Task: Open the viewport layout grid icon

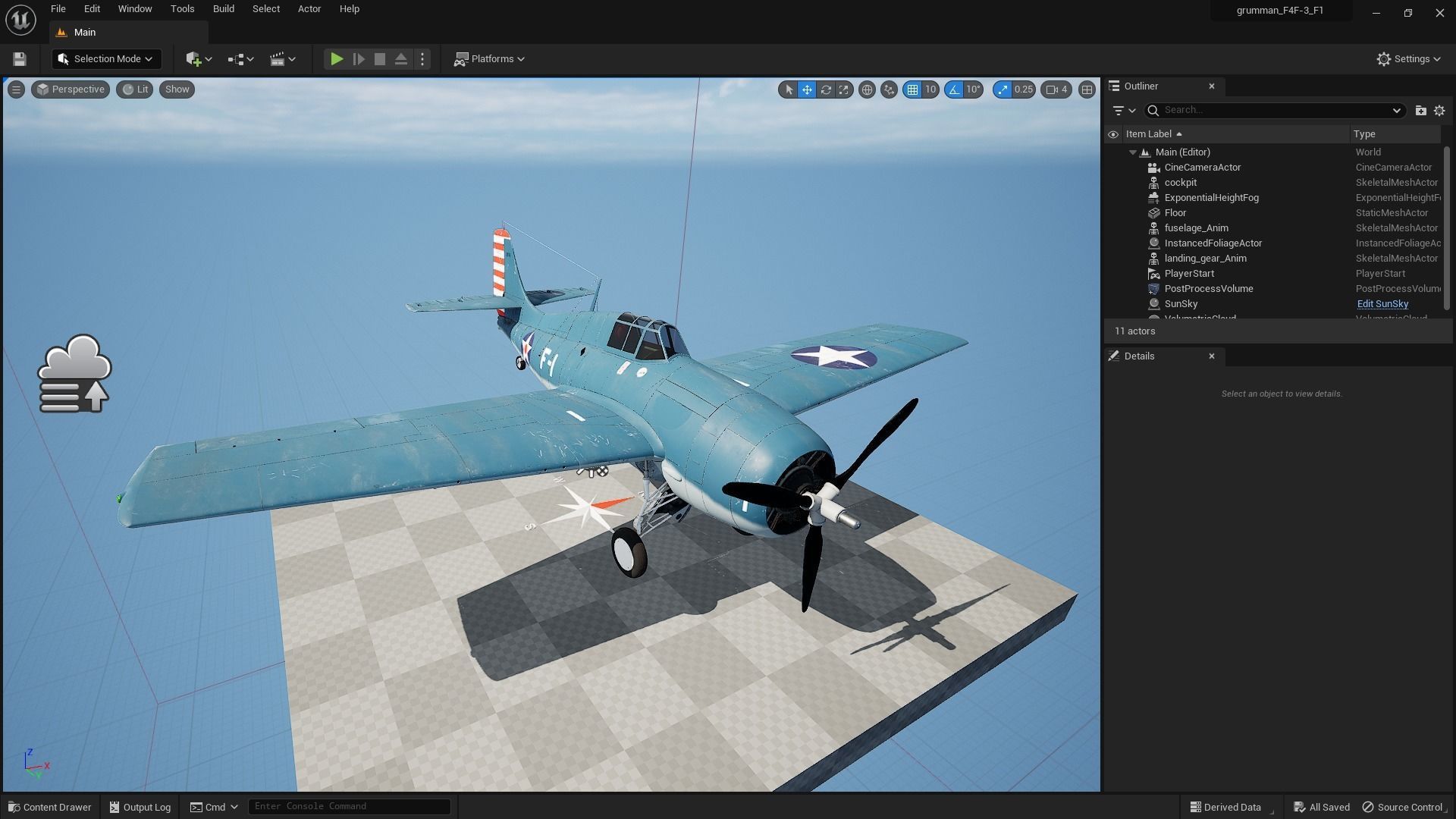Action: [x=1087, y=89]
